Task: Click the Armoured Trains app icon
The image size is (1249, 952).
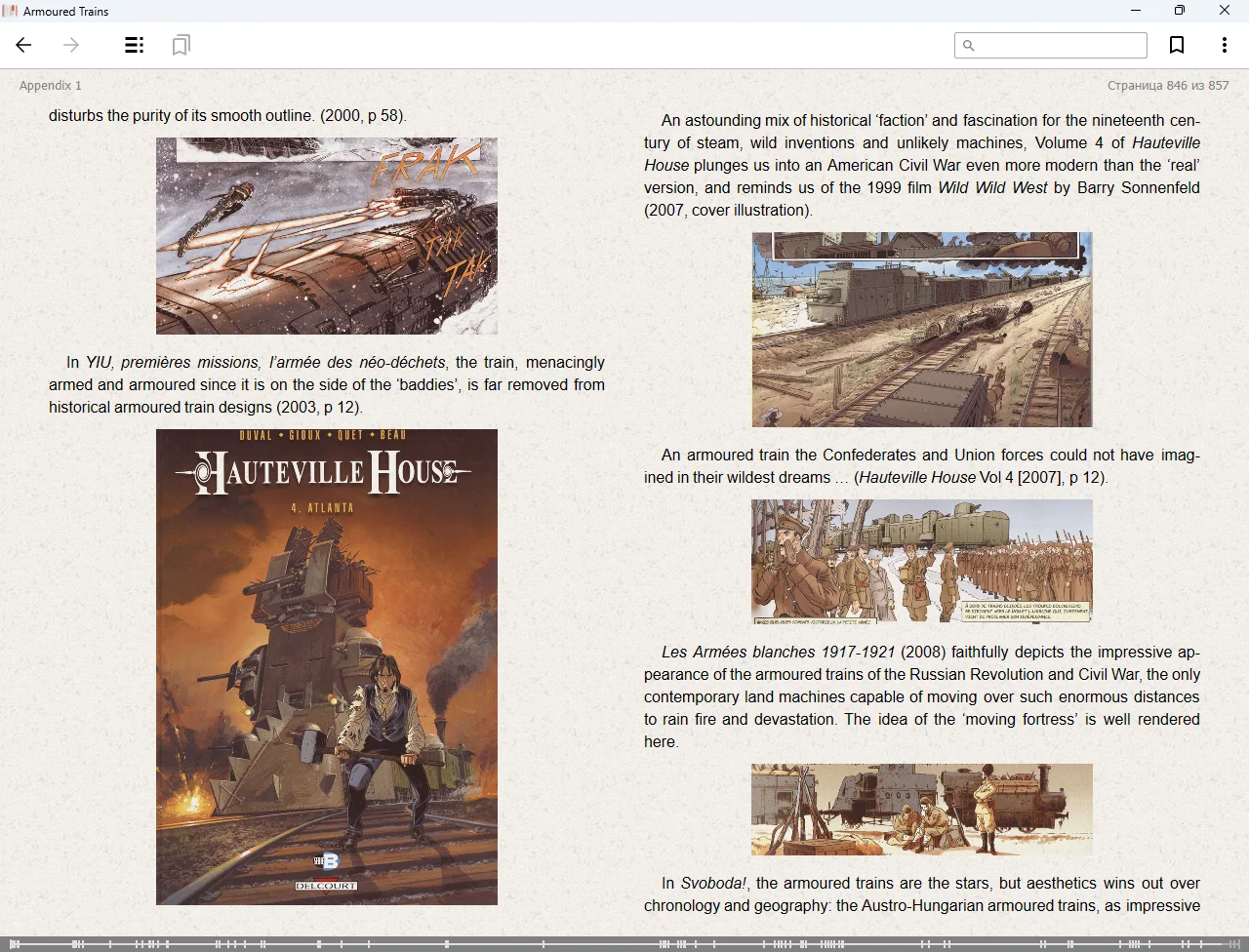Action: (x=11, y=11)
